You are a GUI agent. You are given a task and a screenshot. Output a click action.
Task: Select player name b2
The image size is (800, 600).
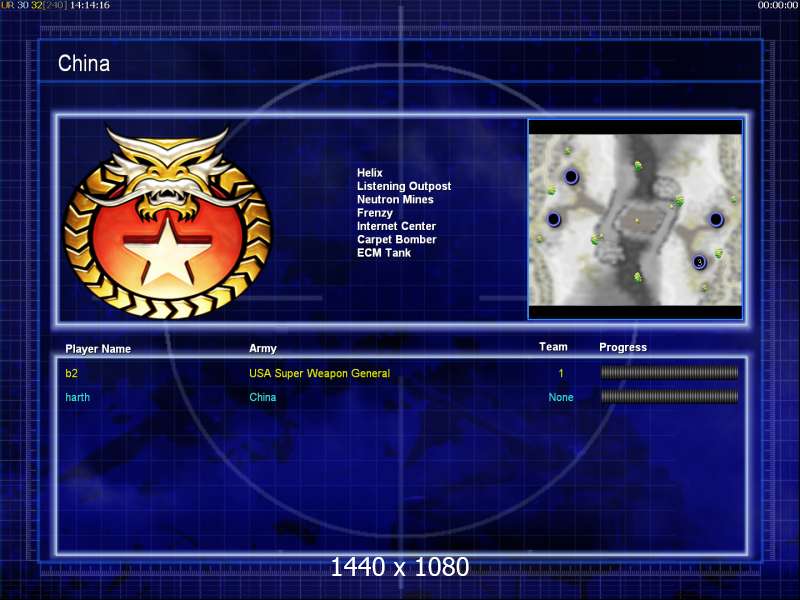71,373
